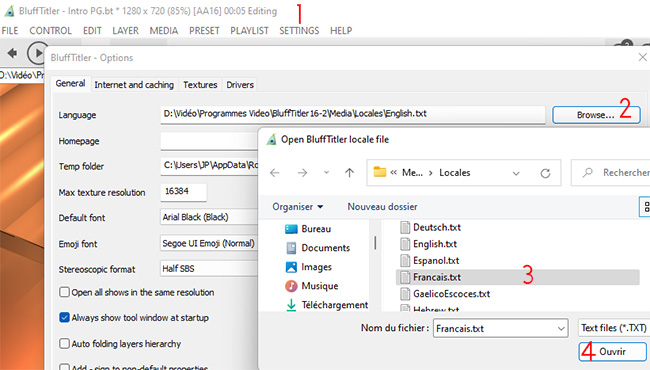Viewport: 650px width, 370px height.
Task: Click the Refresh icon in file dialog
Action: tap(546, 173)
